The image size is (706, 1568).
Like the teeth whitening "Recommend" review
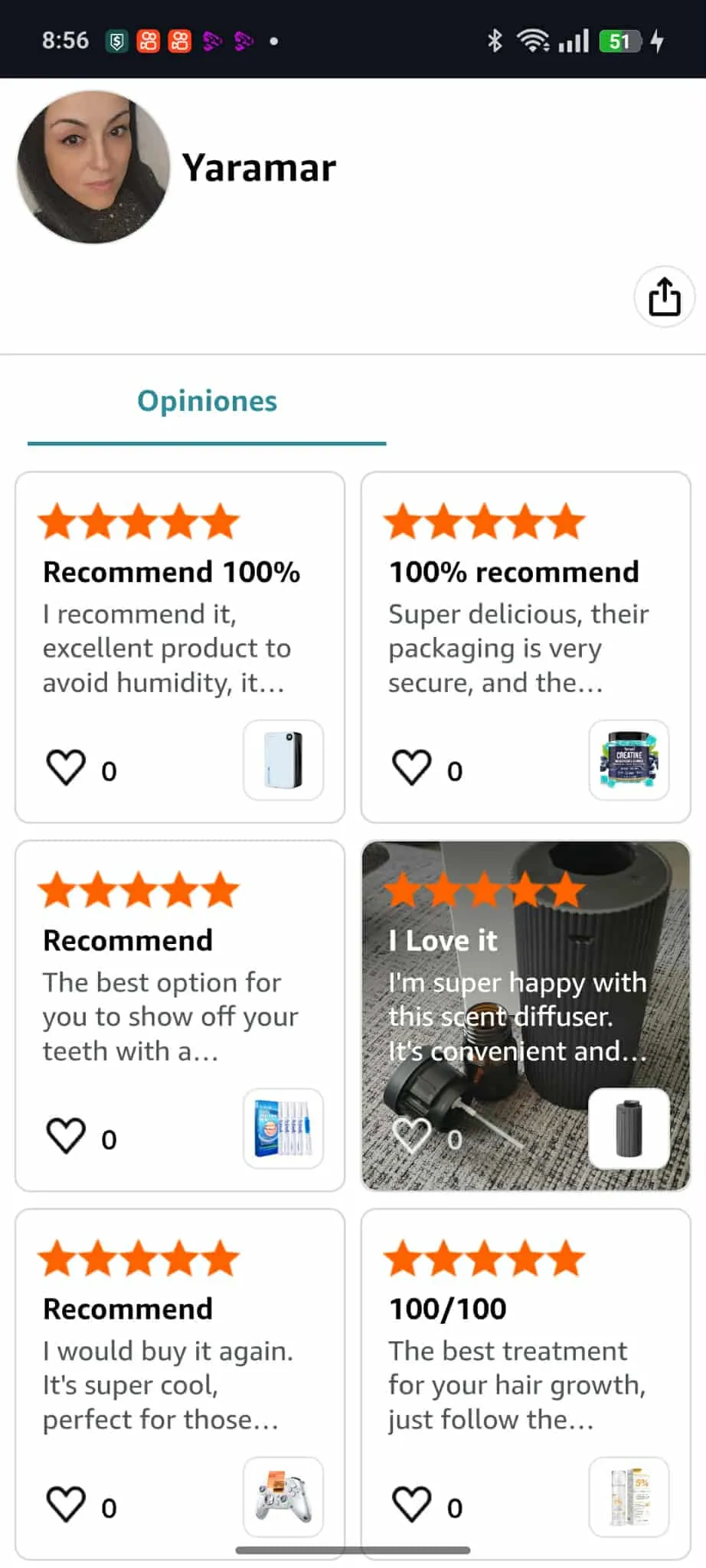(67, 1136)
